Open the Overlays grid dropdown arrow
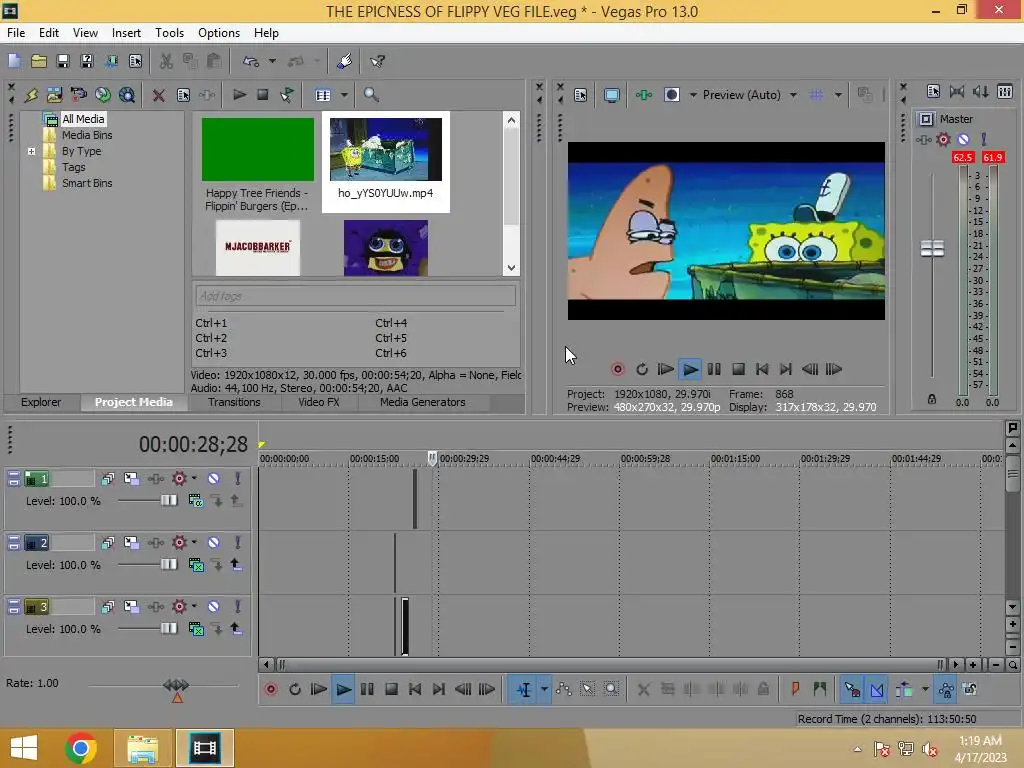 tap(838, 95)
